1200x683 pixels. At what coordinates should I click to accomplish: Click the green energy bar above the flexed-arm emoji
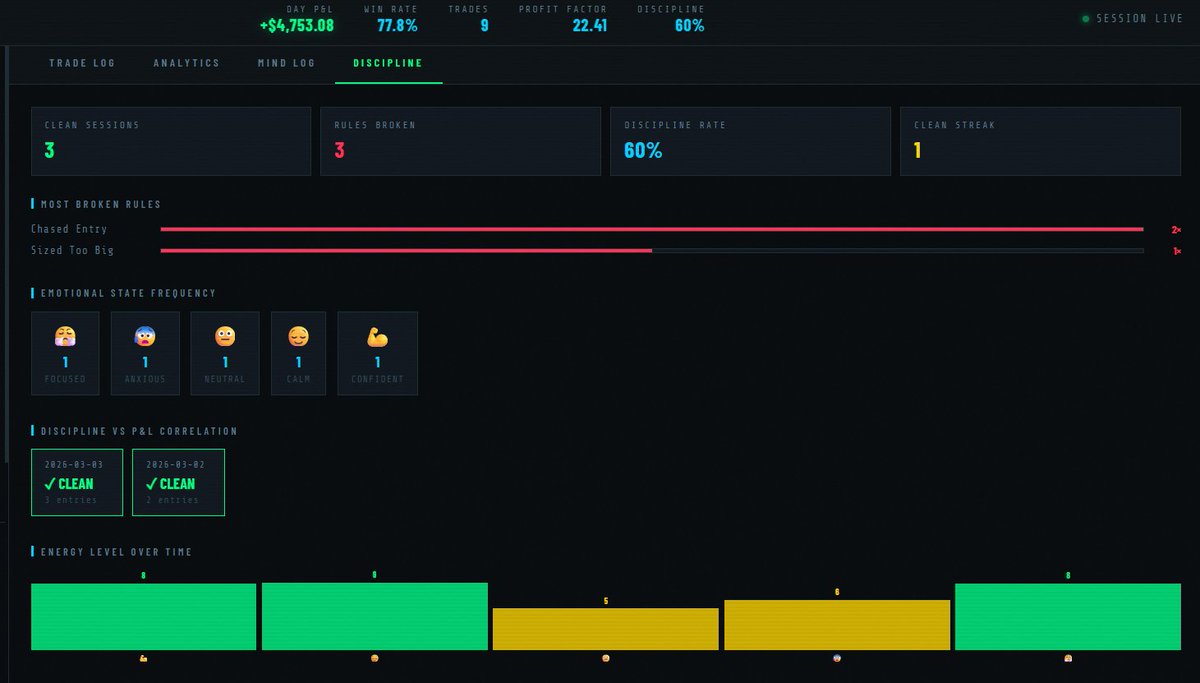click(144, 617)
